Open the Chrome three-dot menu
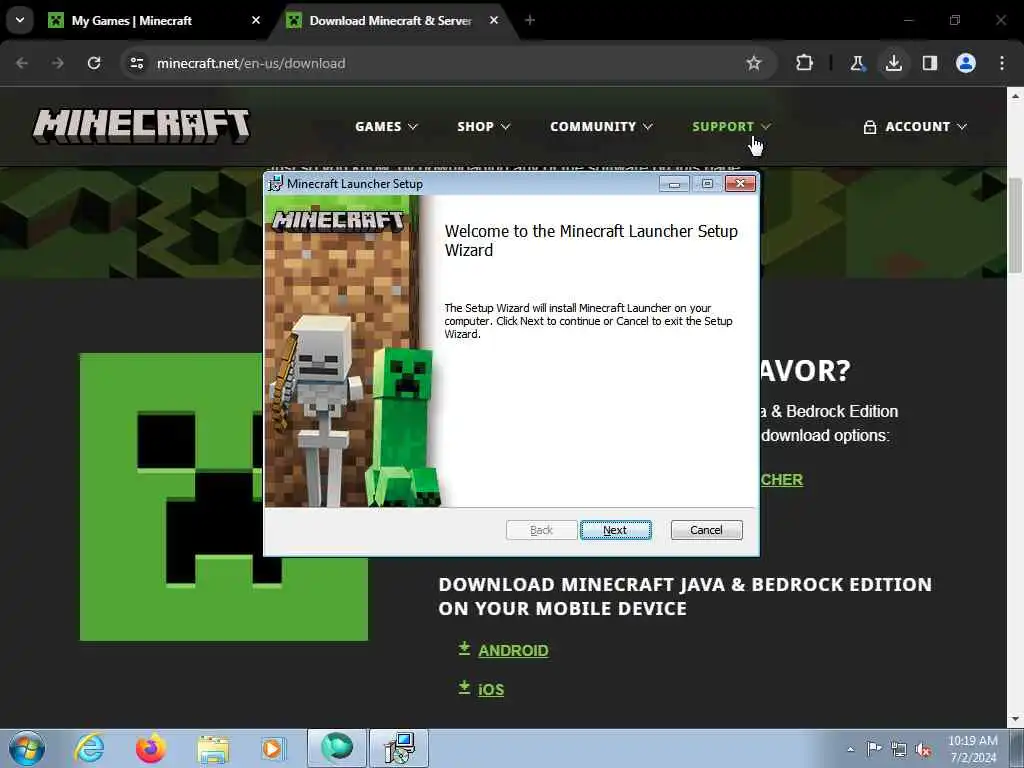The image size is (1024, 768). (x=1002, y=63)
